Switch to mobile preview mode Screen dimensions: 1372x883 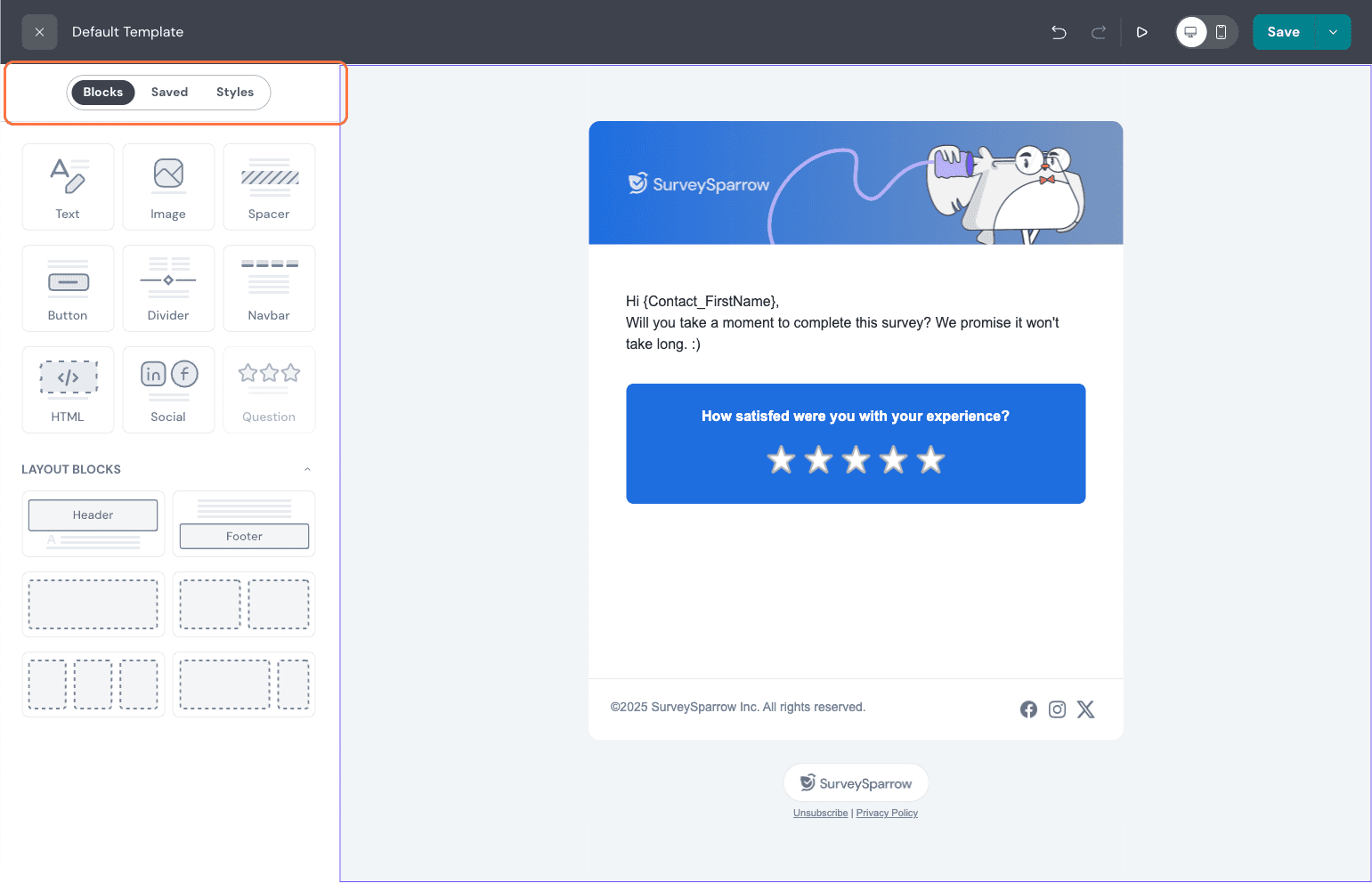pos(1222,31)
